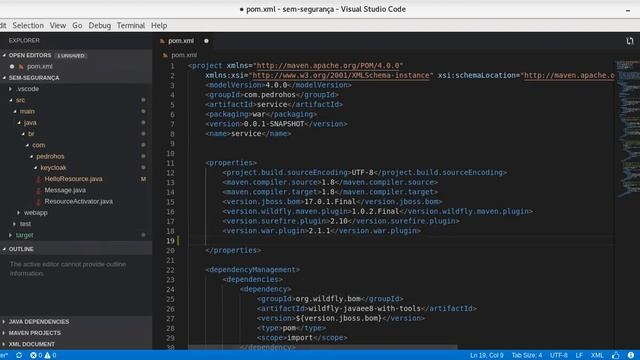
Task: Click the sync changes icon in status bar
Action: (19, 355)
